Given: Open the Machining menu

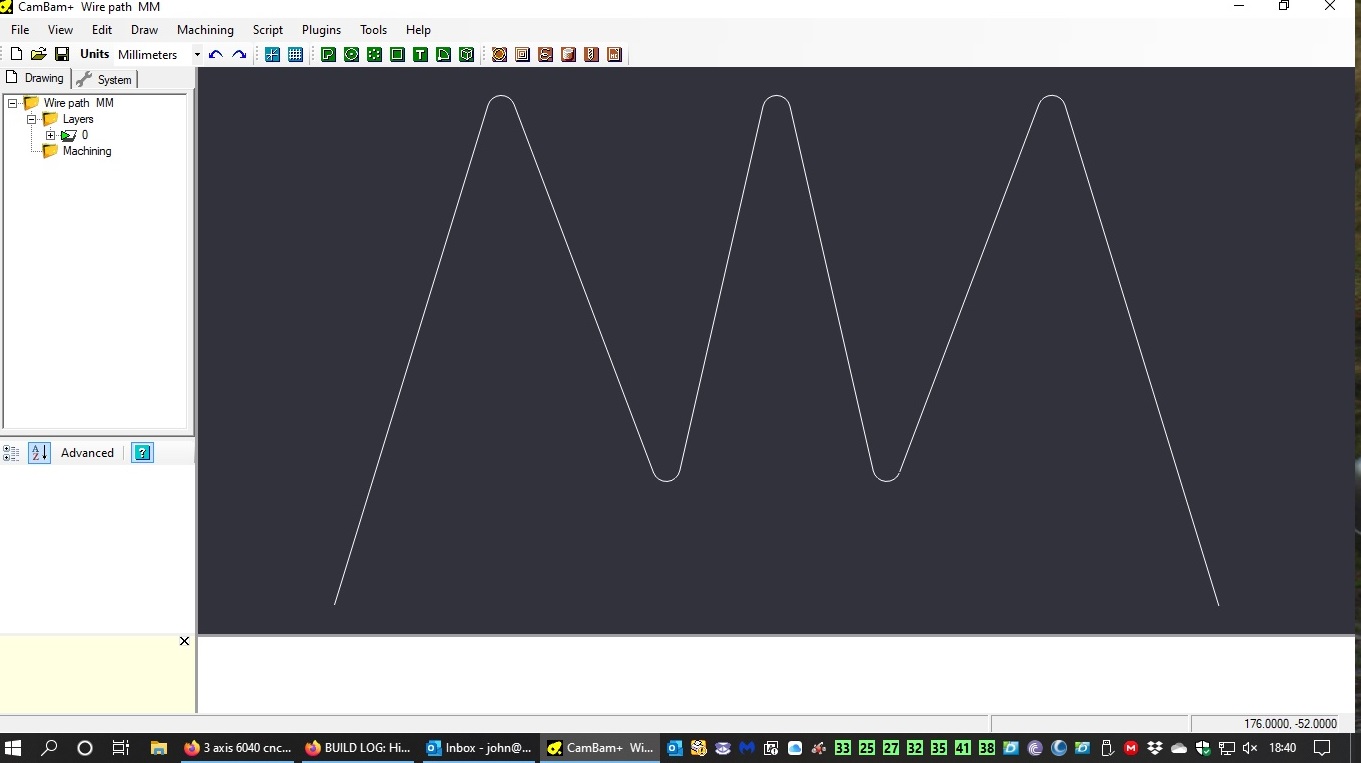Looking at the screenshot, I should (x=205, y=30).
